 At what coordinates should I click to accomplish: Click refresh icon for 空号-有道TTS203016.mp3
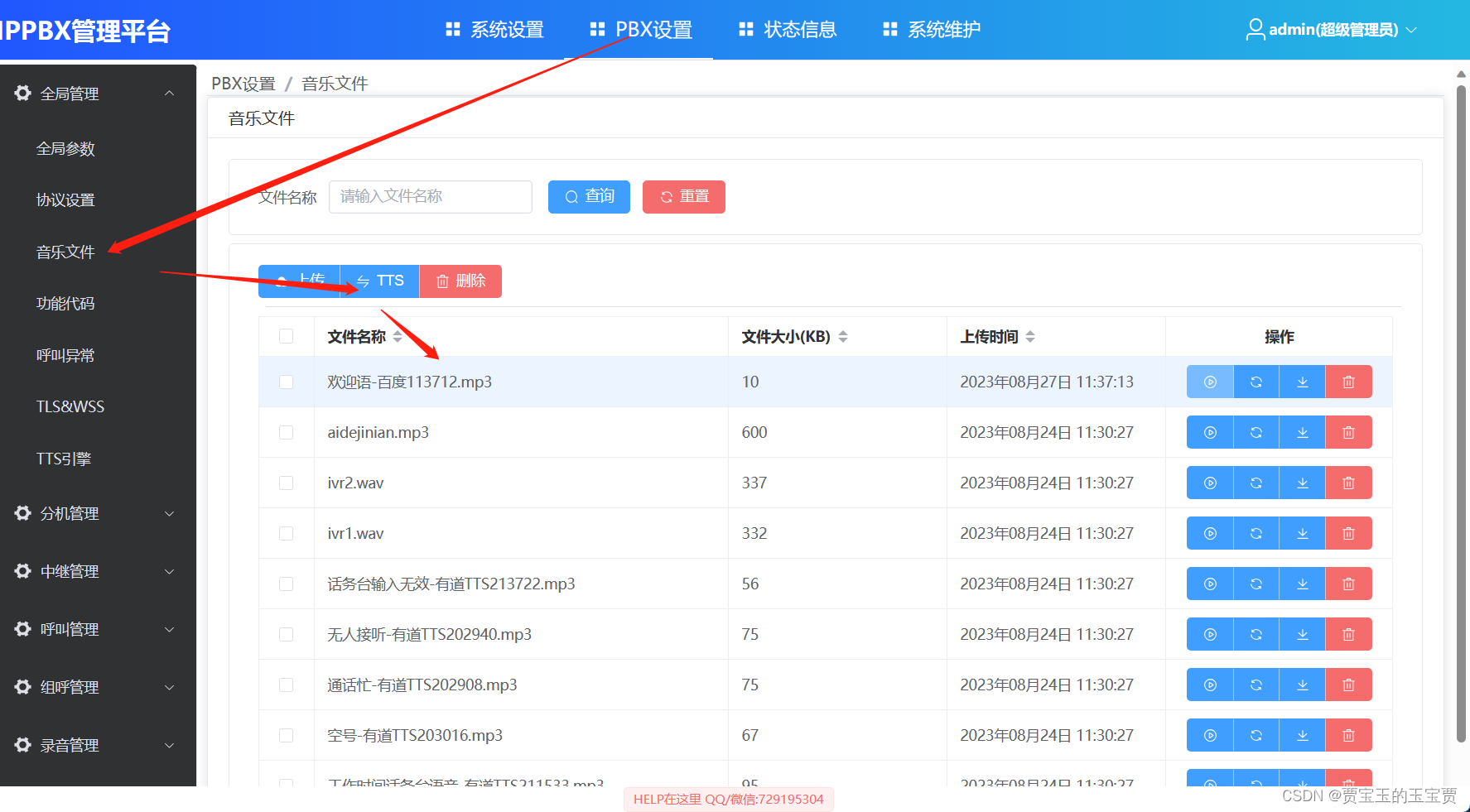tap(1256, 735)
